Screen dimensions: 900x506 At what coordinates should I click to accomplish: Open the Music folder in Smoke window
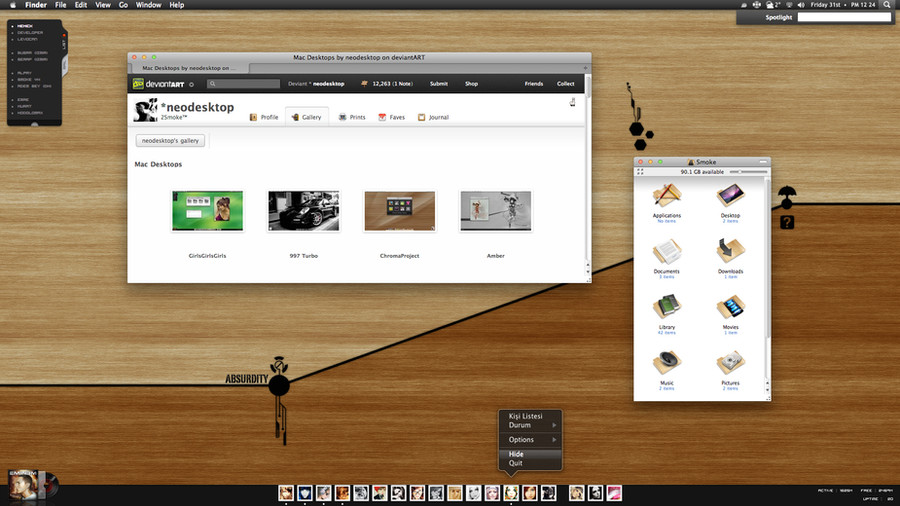(x=666, y=363)
